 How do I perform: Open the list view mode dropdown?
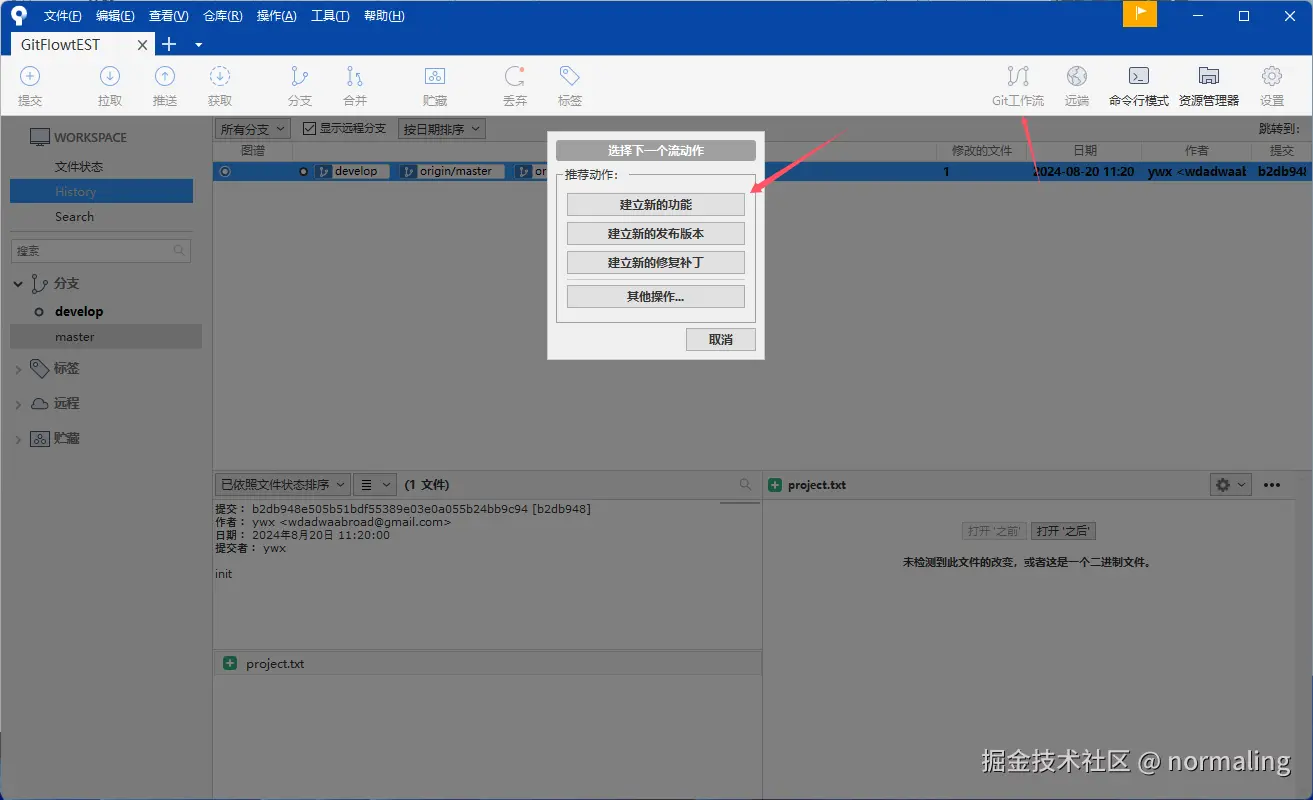click(x=375, y=484)
